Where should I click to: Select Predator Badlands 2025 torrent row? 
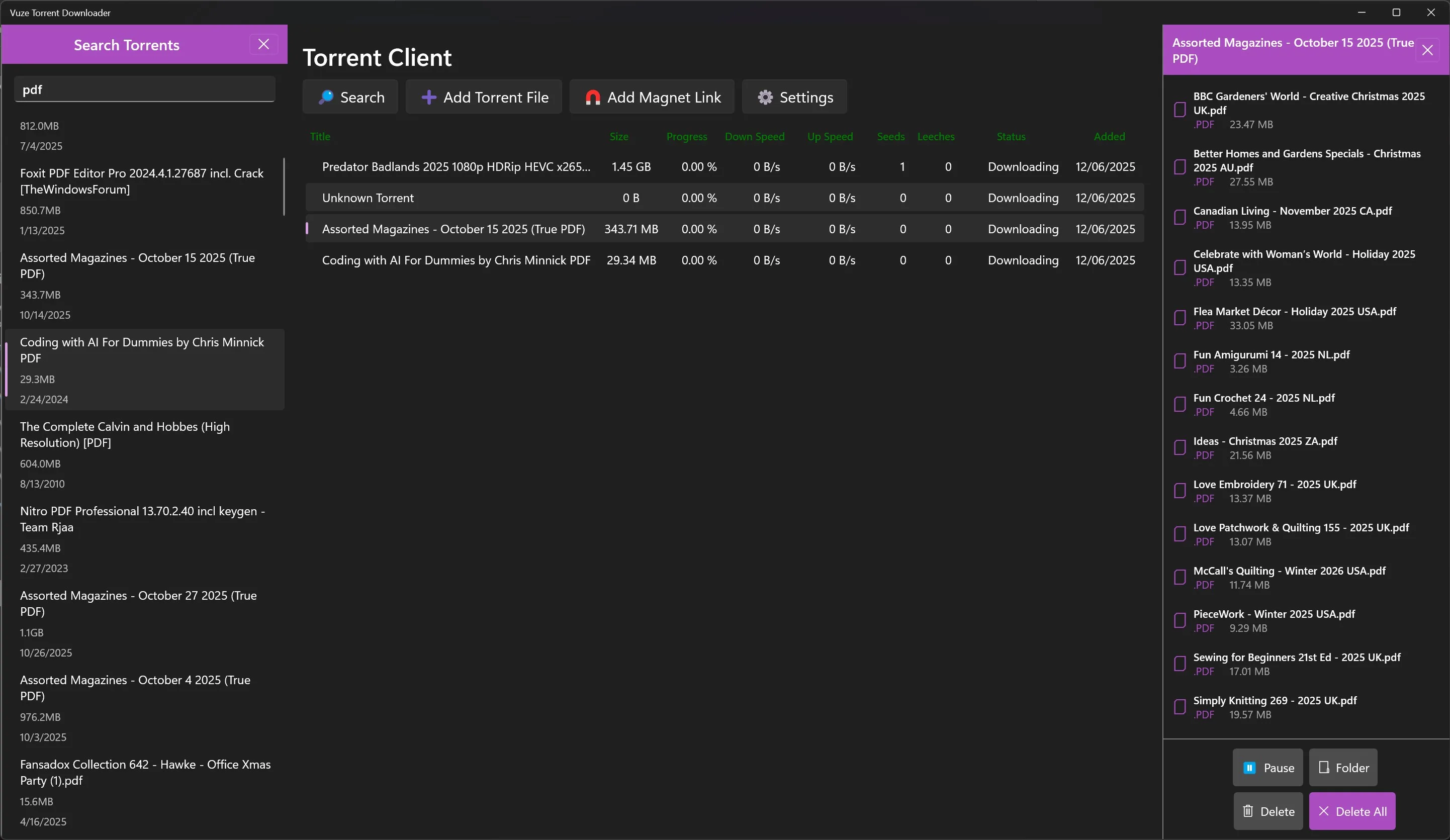(725, 167)
